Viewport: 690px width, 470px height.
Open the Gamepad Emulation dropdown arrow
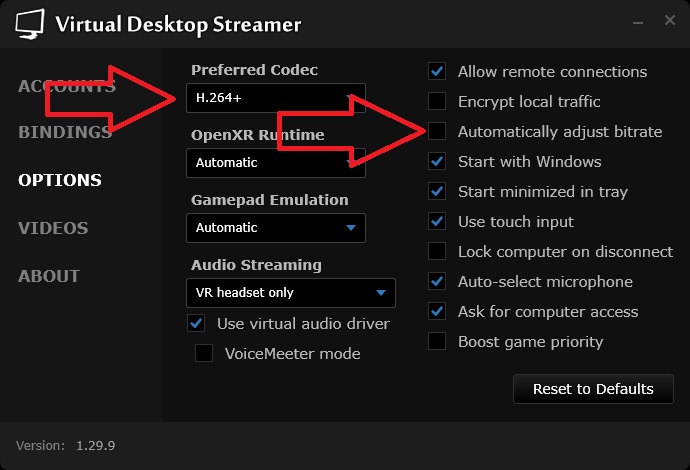(x=351, y=228)
